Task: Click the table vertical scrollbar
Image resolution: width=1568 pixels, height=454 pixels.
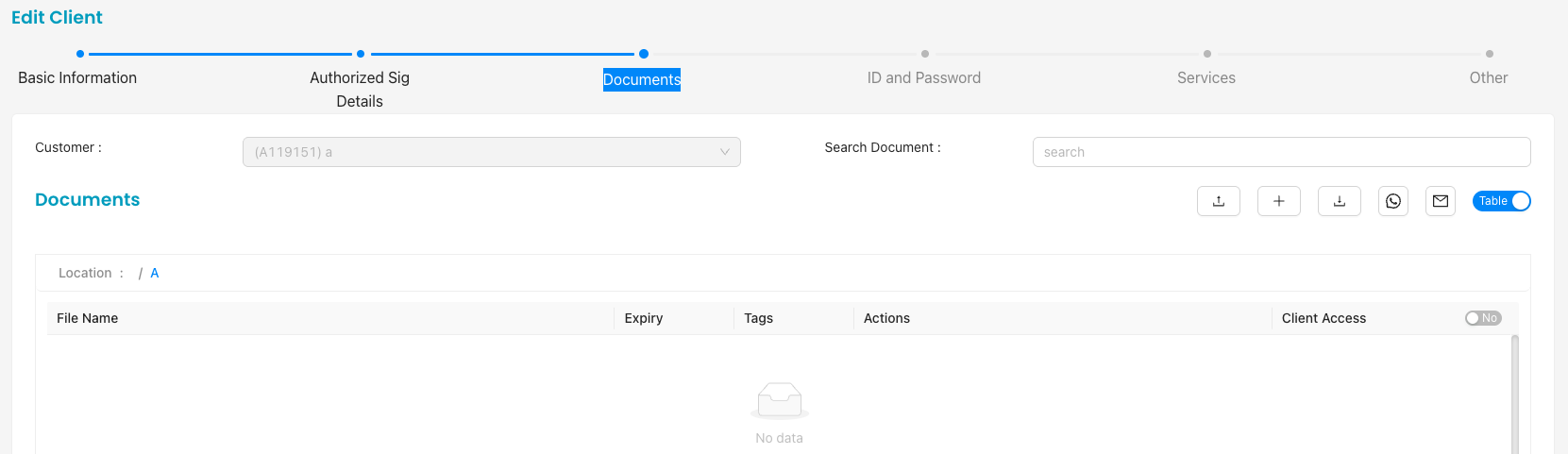Action: (1515, 394)
